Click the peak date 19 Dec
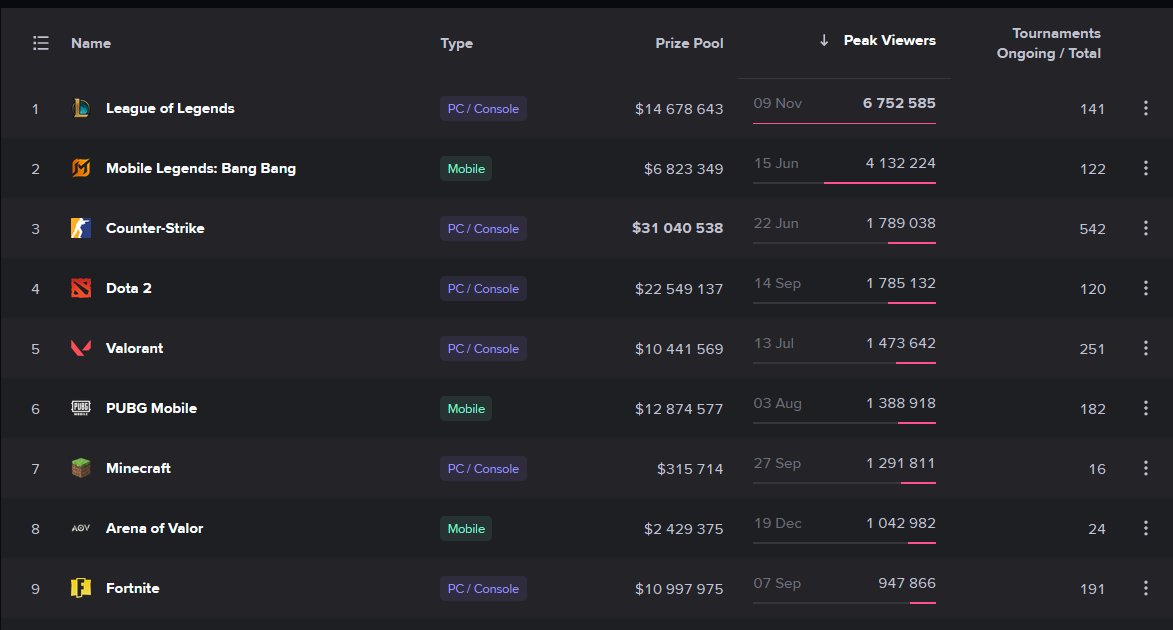The image size is (1173, 630). pyautogui.click(x=777, y=523)
